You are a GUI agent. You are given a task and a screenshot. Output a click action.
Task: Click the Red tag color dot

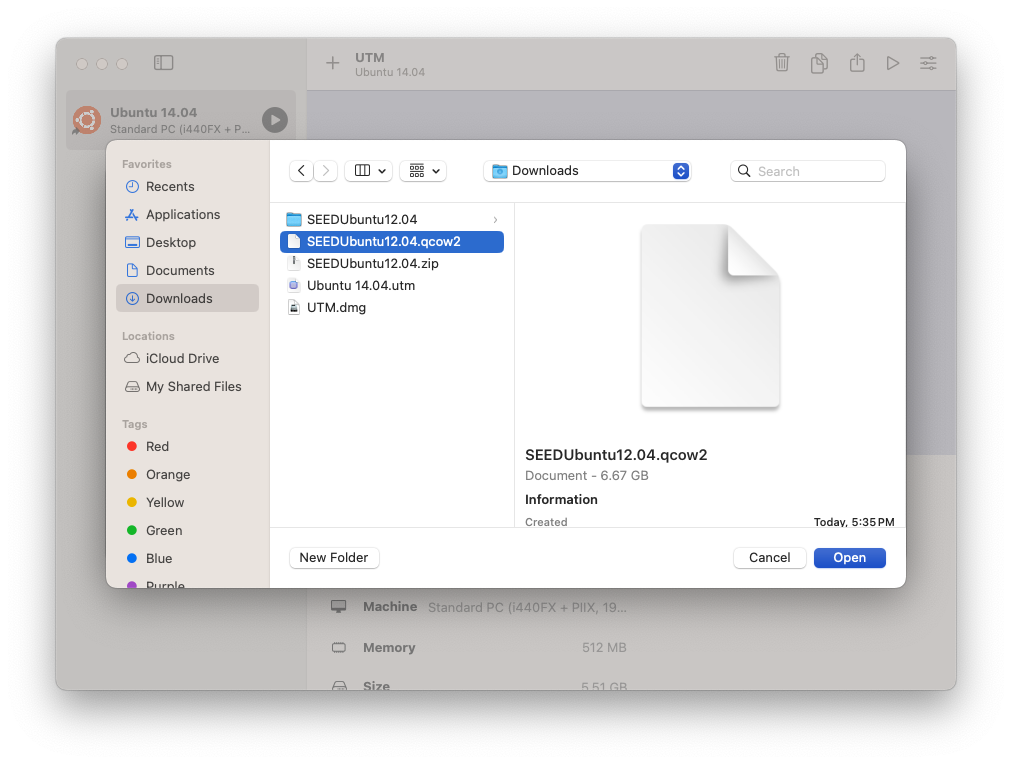click(132, 447)
